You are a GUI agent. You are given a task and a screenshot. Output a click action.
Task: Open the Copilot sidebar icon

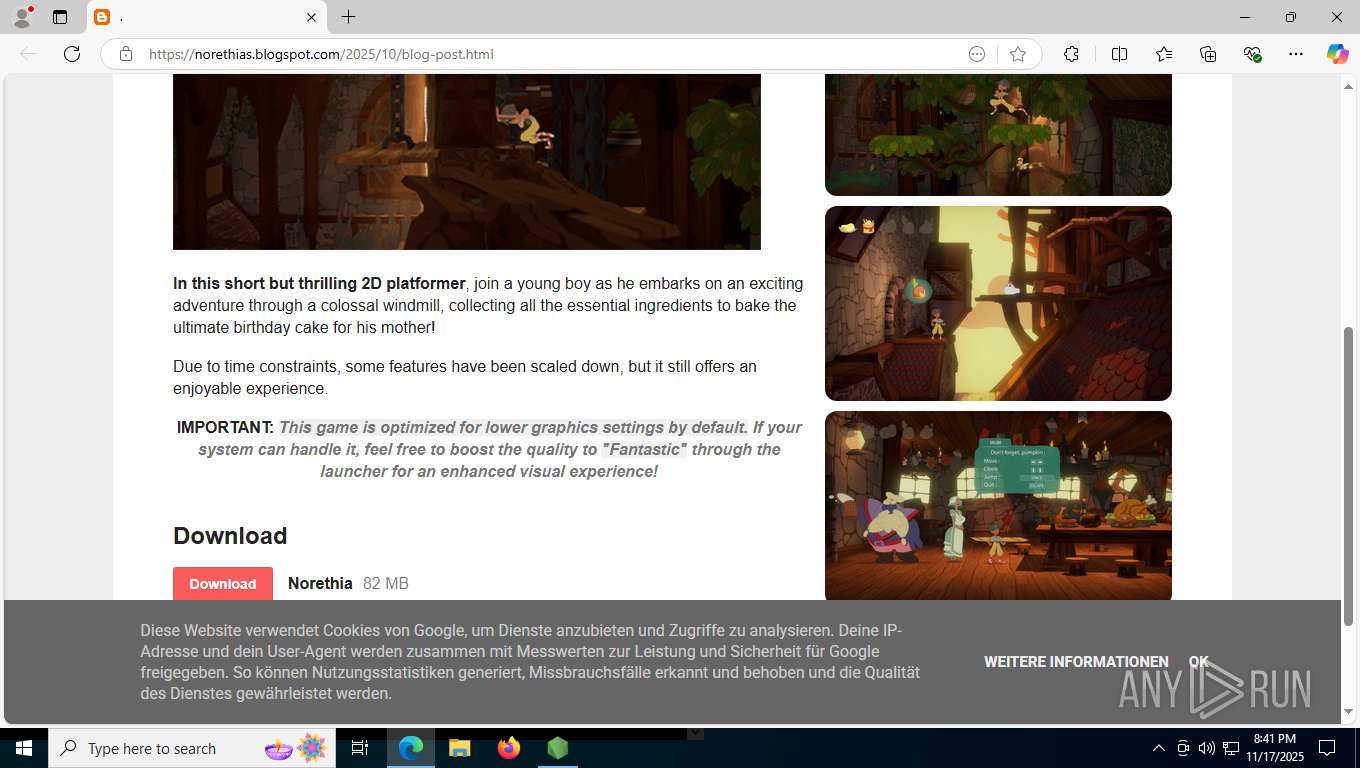coord(1337,54)
